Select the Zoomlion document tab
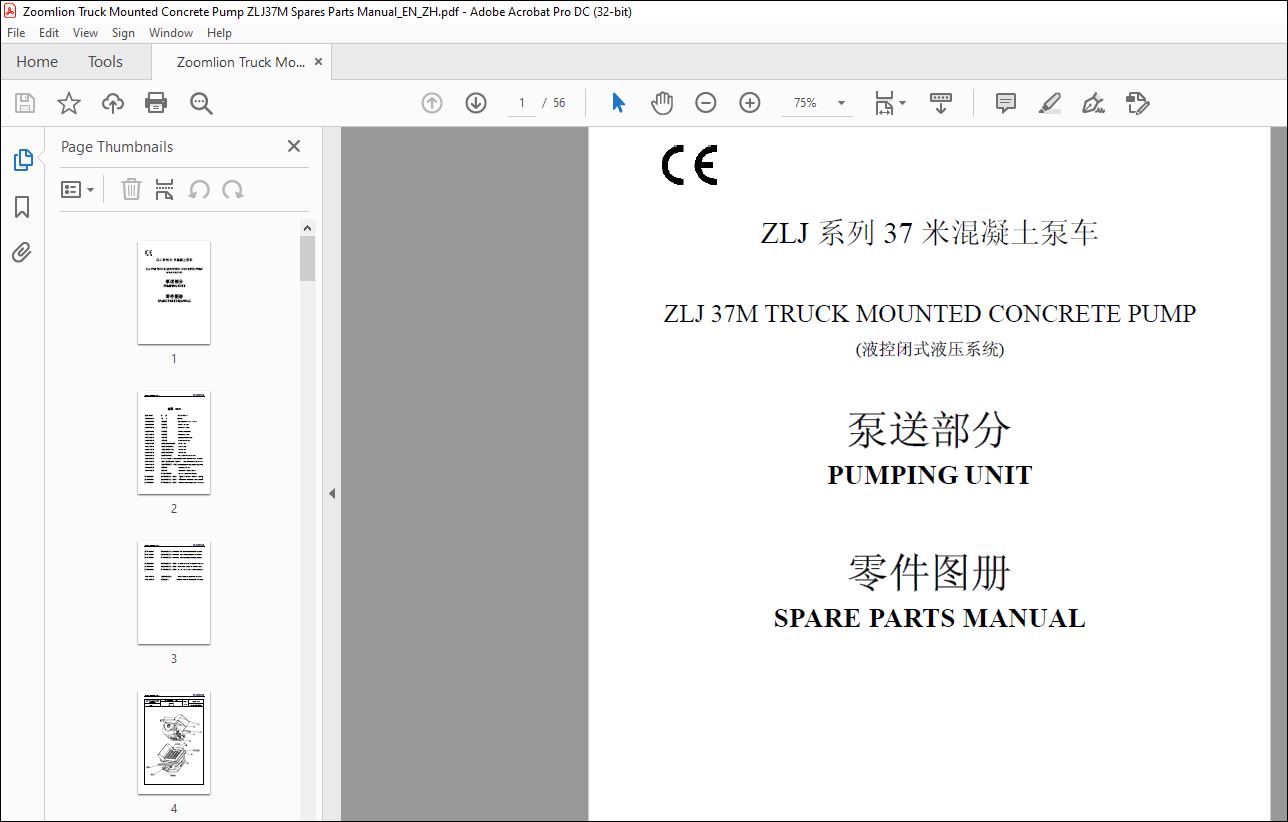The width and height of the screenshot is (1288, 822). [x=241, y=62]
